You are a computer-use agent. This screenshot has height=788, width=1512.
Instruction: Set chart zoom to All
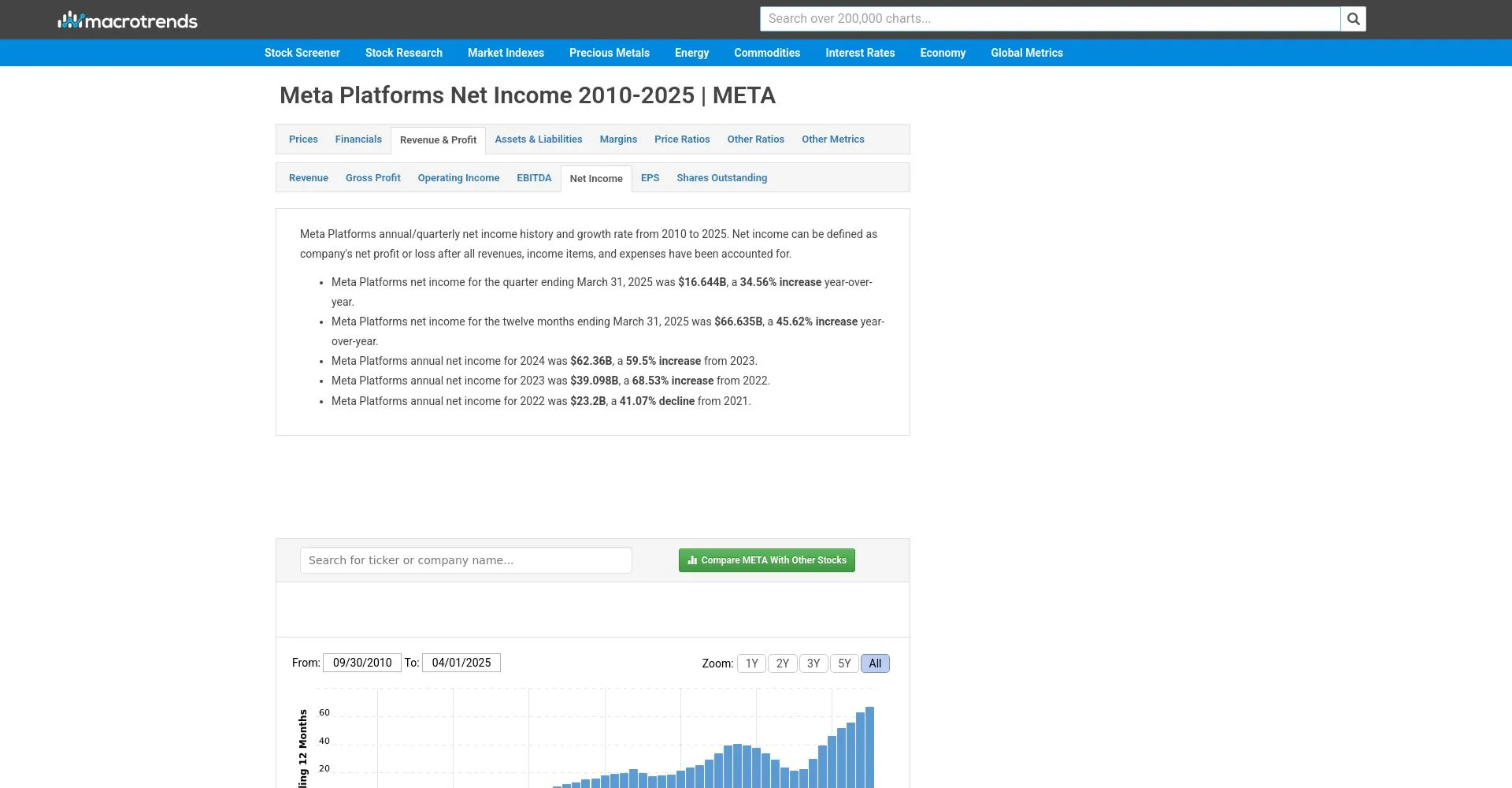coord(875,663)
